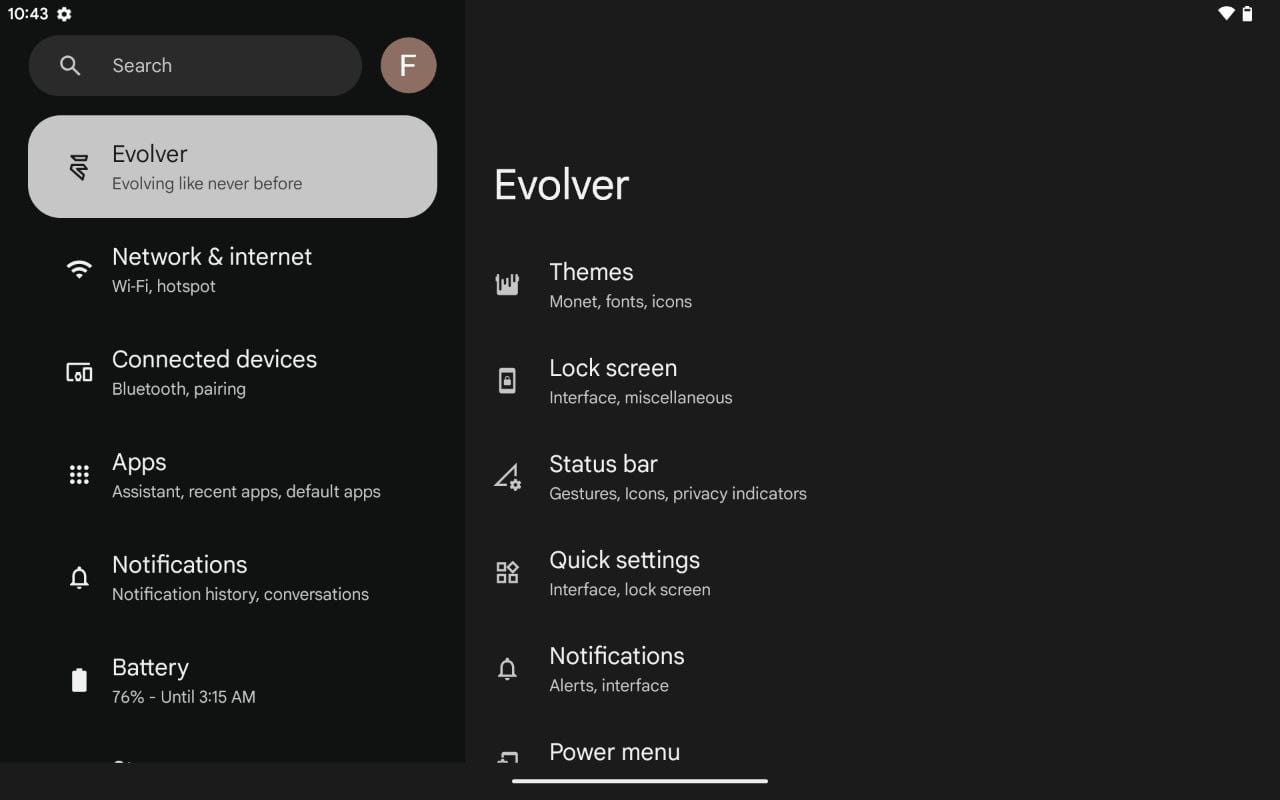Click the bell icon in the left sidebar
The image size is (1280, 800).
pos(79,578)
